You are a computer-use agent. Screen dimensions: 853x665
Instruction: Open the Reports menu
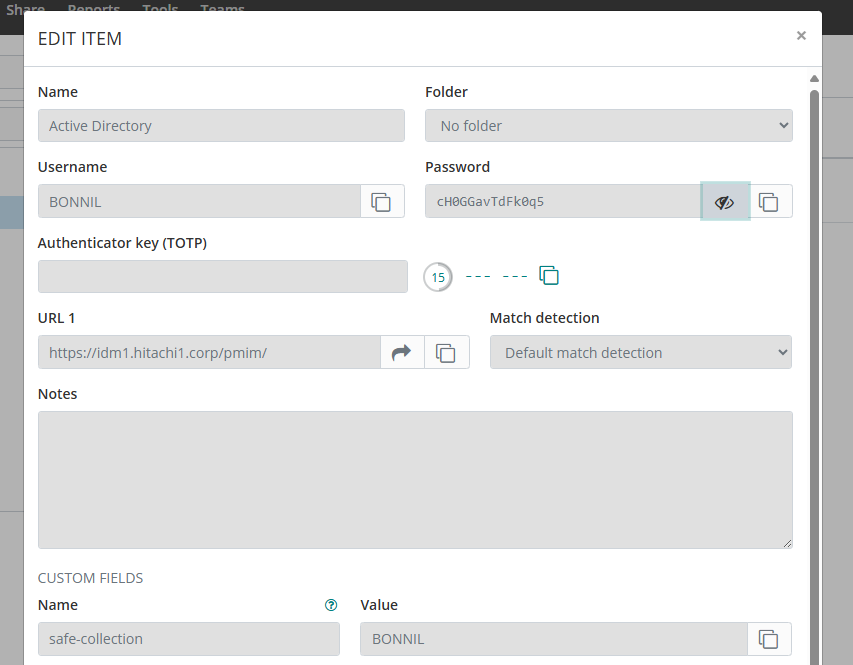tap(94, 9)
